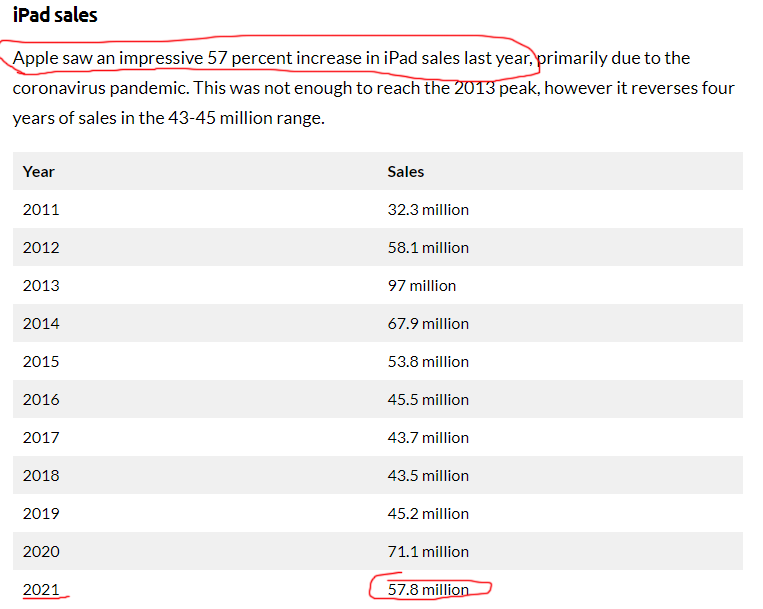Click the "Year" column header

[38, 172]
